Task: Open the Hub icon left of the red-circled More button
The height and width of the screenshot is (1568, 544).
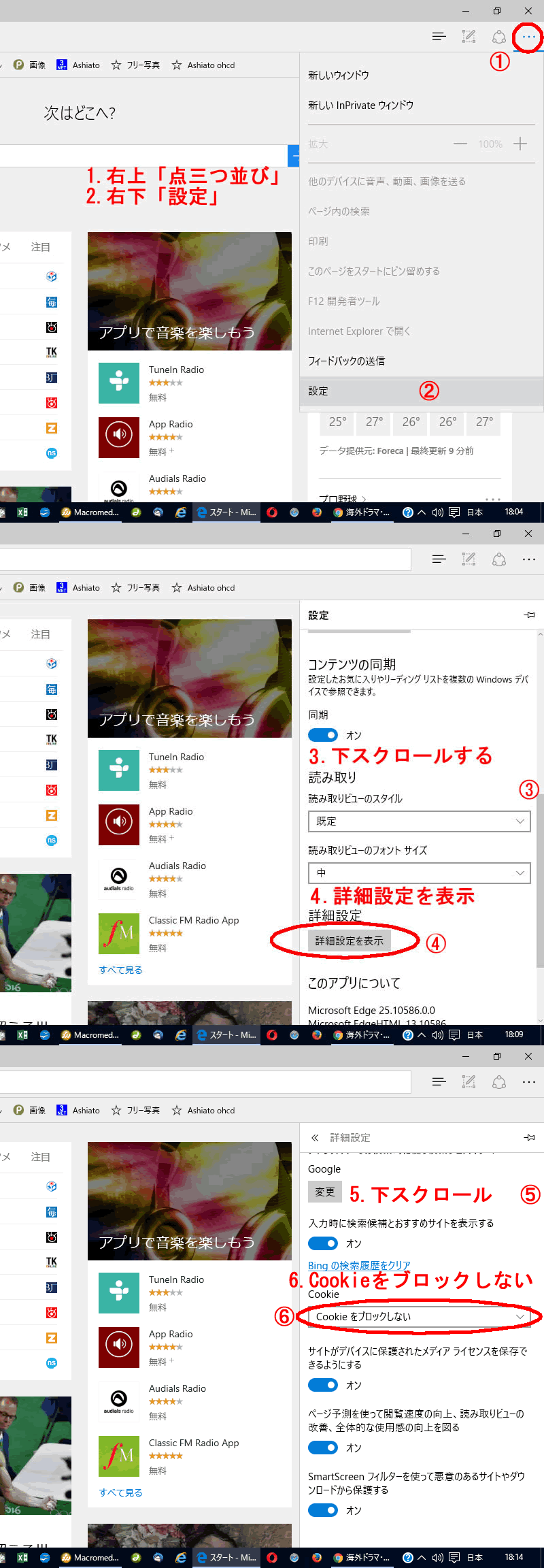Action: [439, 37]
